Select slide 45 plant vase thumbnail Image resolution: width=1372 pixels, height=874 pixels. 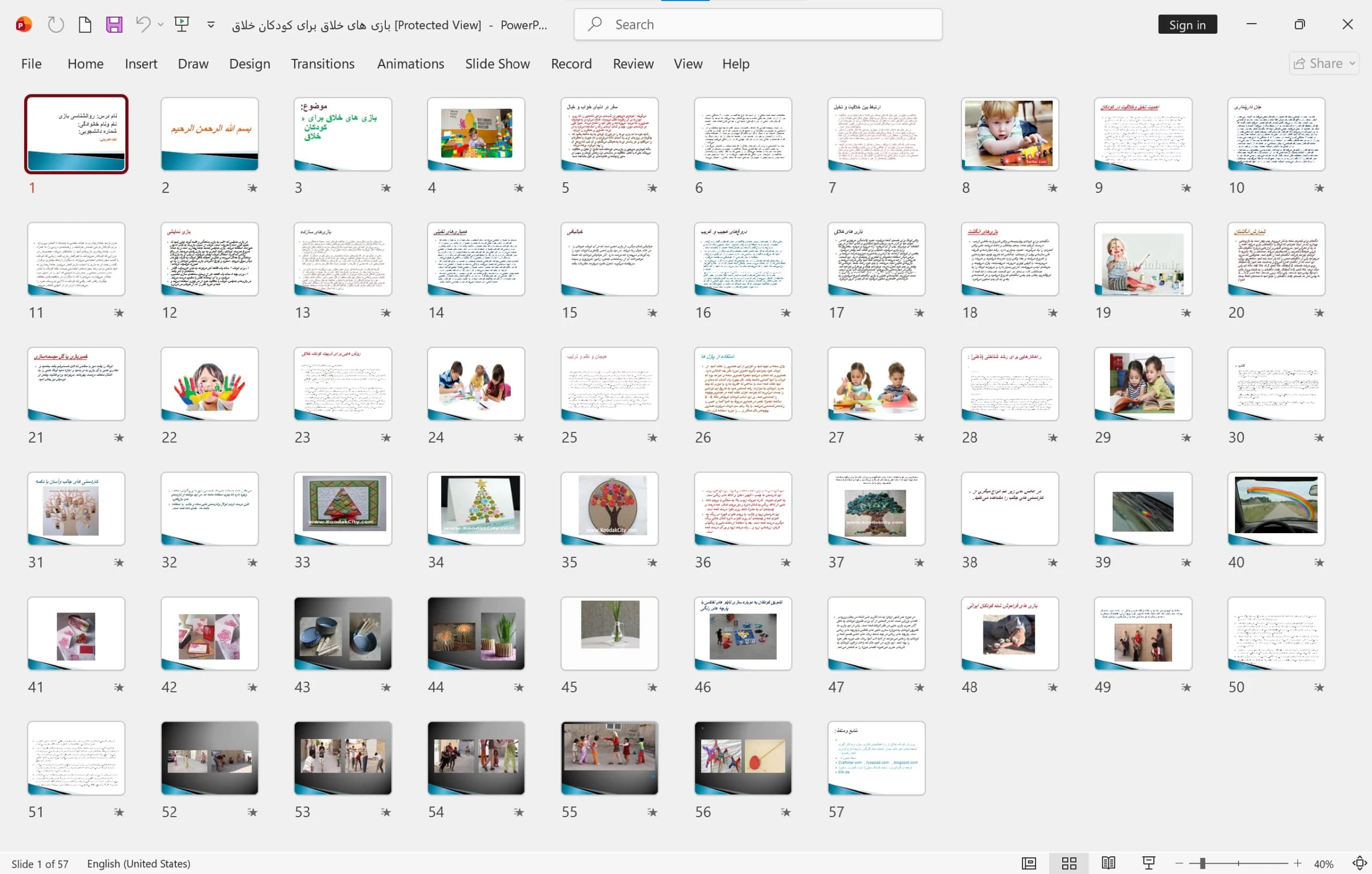610,633
